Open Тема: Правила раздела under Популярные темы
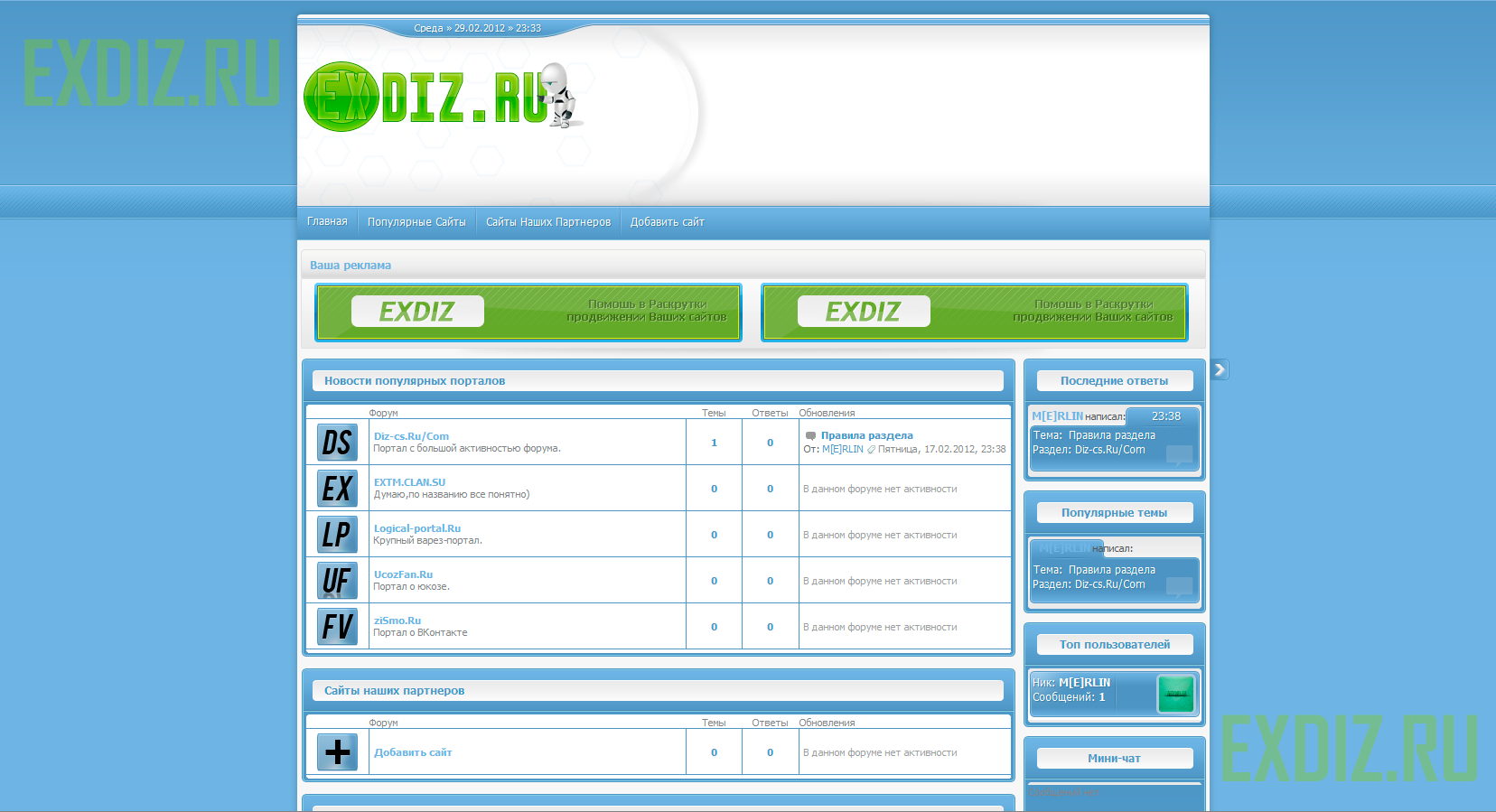 1094,570
